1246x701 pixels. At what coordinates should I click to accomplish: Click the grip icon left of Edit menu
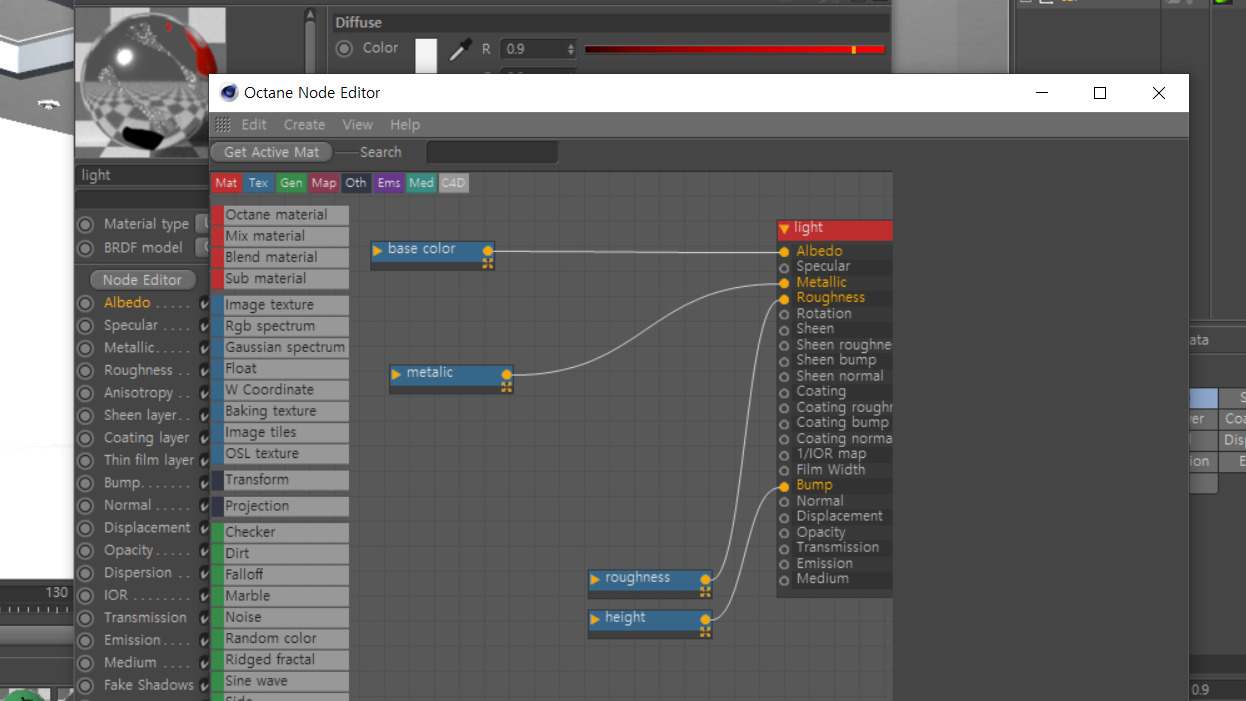click(x=223, y=125)
